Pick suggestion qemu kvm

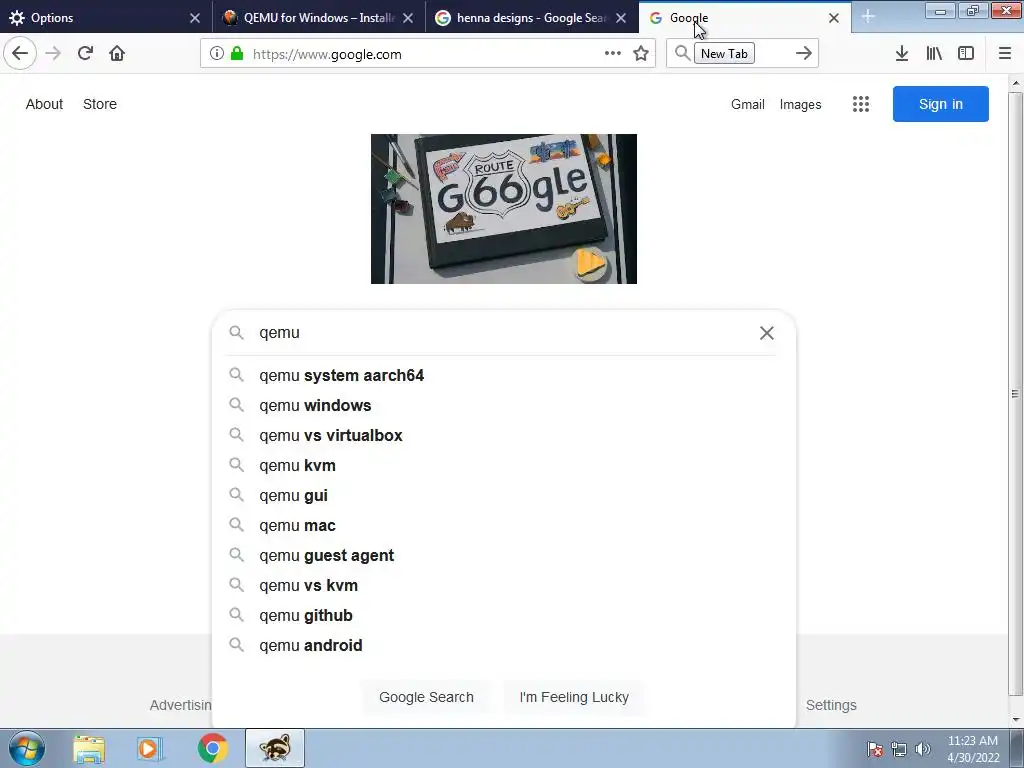(504, 466)
